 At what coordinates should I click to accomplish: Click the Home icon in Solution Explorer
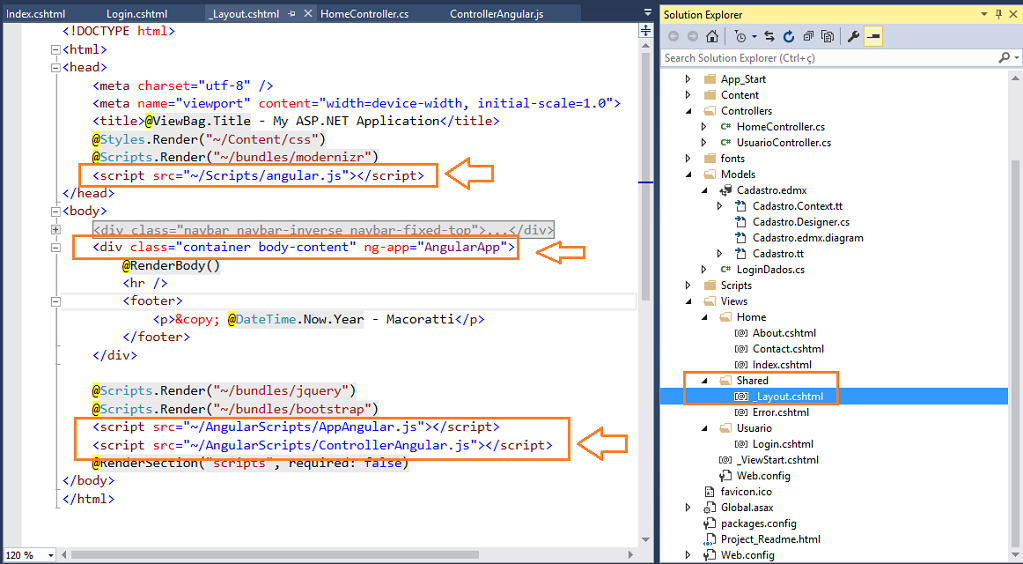click(x=712, y=37)
